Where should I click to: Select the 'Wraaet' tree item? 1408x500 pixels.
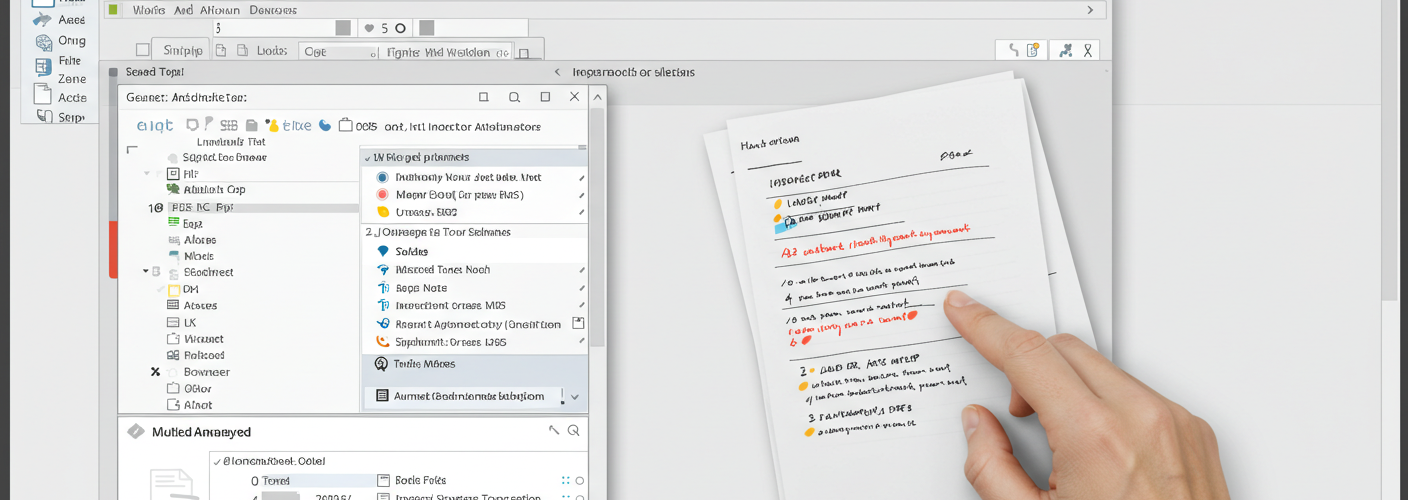click(204, 339)
